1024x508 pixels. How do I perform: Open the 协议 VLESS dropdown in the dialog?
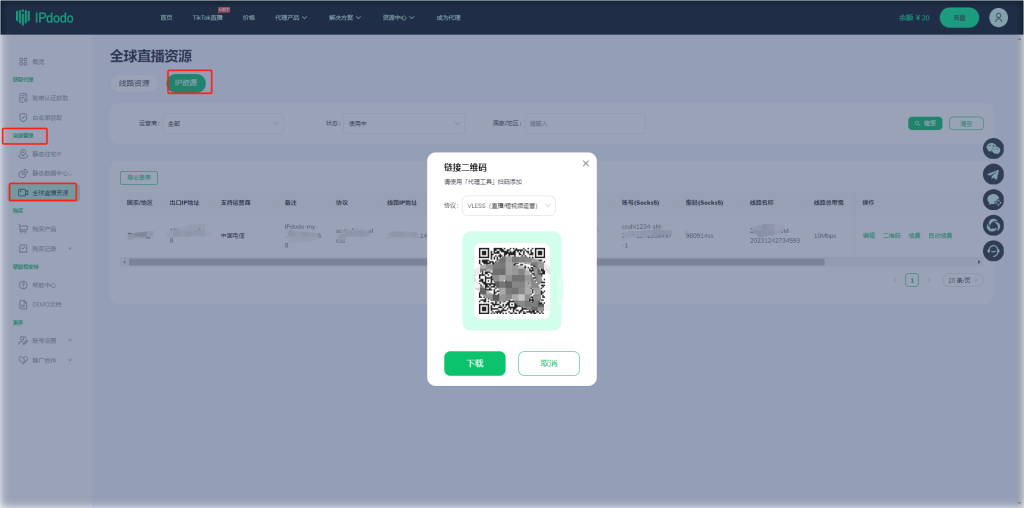coord(509,206)
